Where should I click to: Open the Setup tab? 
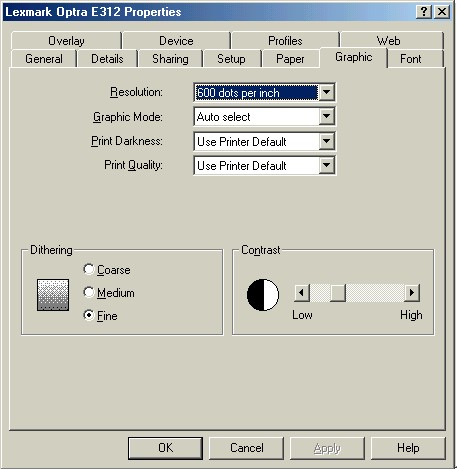point(231,59)
